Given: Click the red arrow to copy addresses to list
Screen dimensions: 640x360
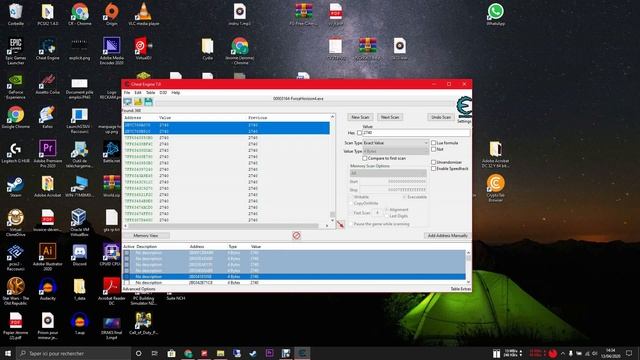Looking at the screenshot, I should click(340, 224).
